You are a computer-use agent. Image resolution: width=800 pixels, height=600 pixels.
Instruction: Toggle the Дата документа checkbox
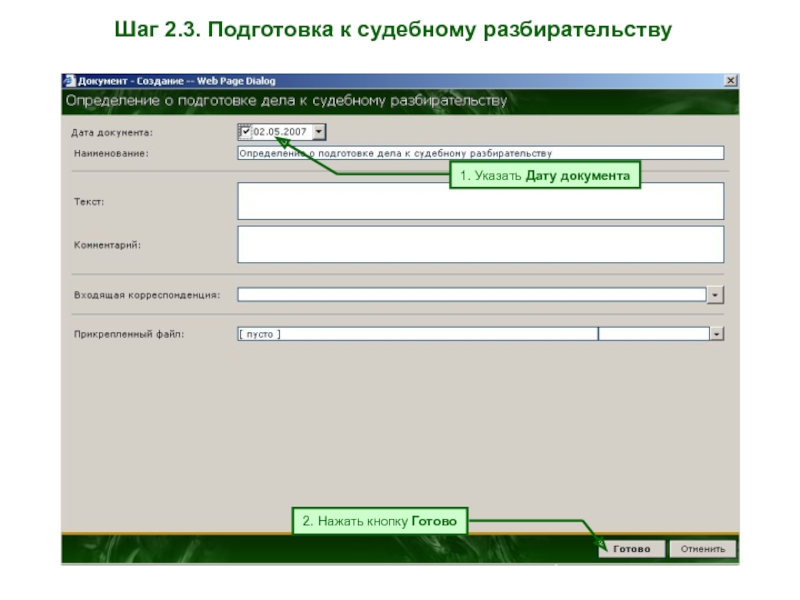click(245, 131)
